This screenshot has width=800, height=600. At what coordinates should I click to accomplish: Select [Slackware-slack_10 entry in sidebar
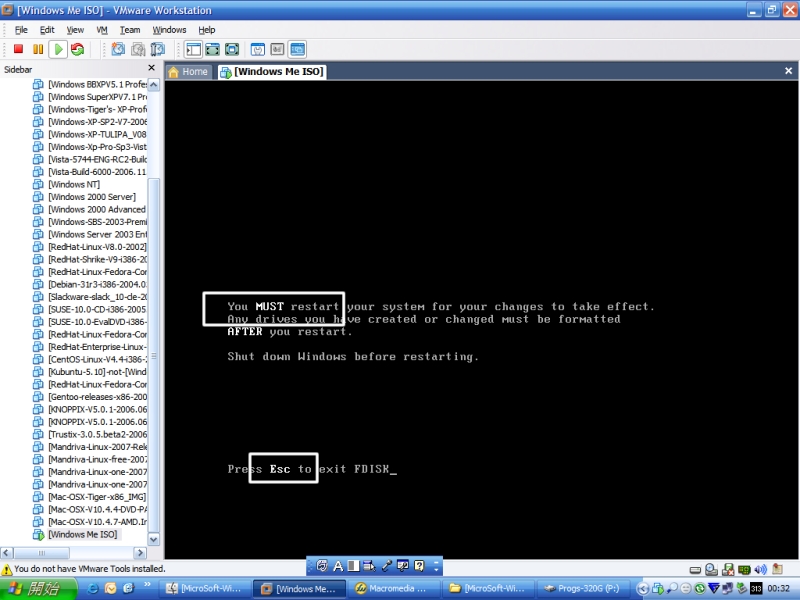click(x=89, y=296)
